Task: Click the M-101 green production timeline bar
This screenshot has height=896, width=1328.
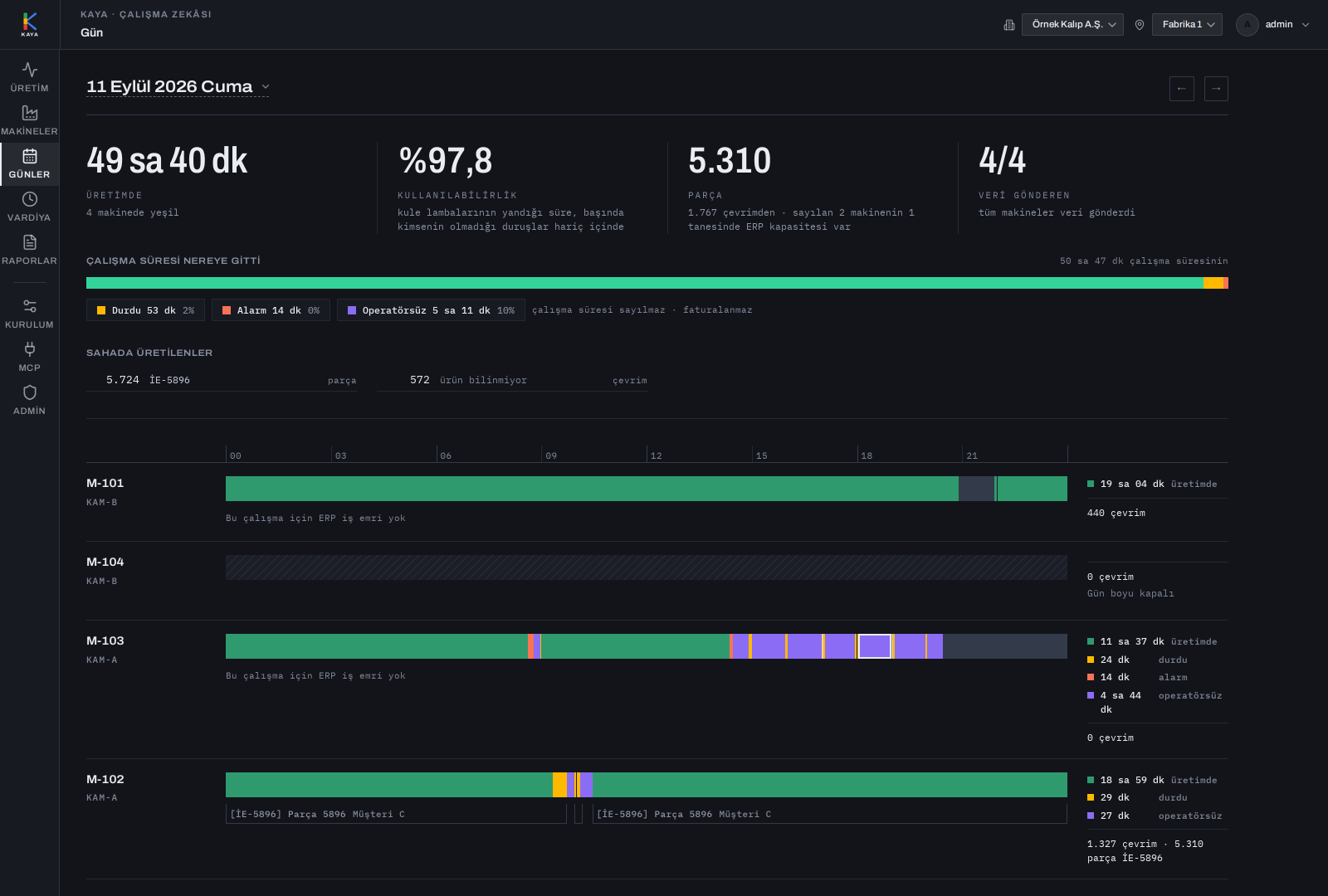Action: coord(592,489)
